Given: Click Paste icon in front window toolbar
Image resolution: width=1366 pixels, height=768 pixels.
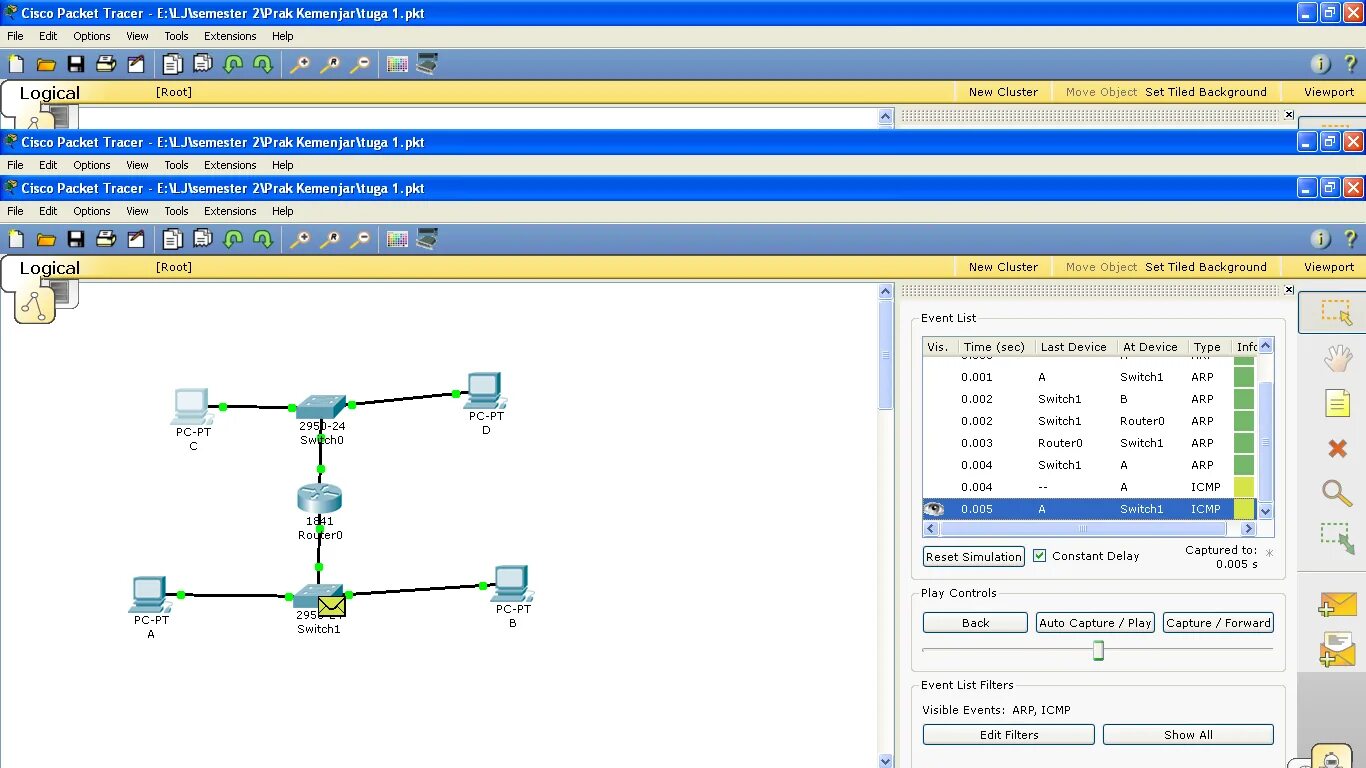Looking at the screenshot, I should point(203,239).
